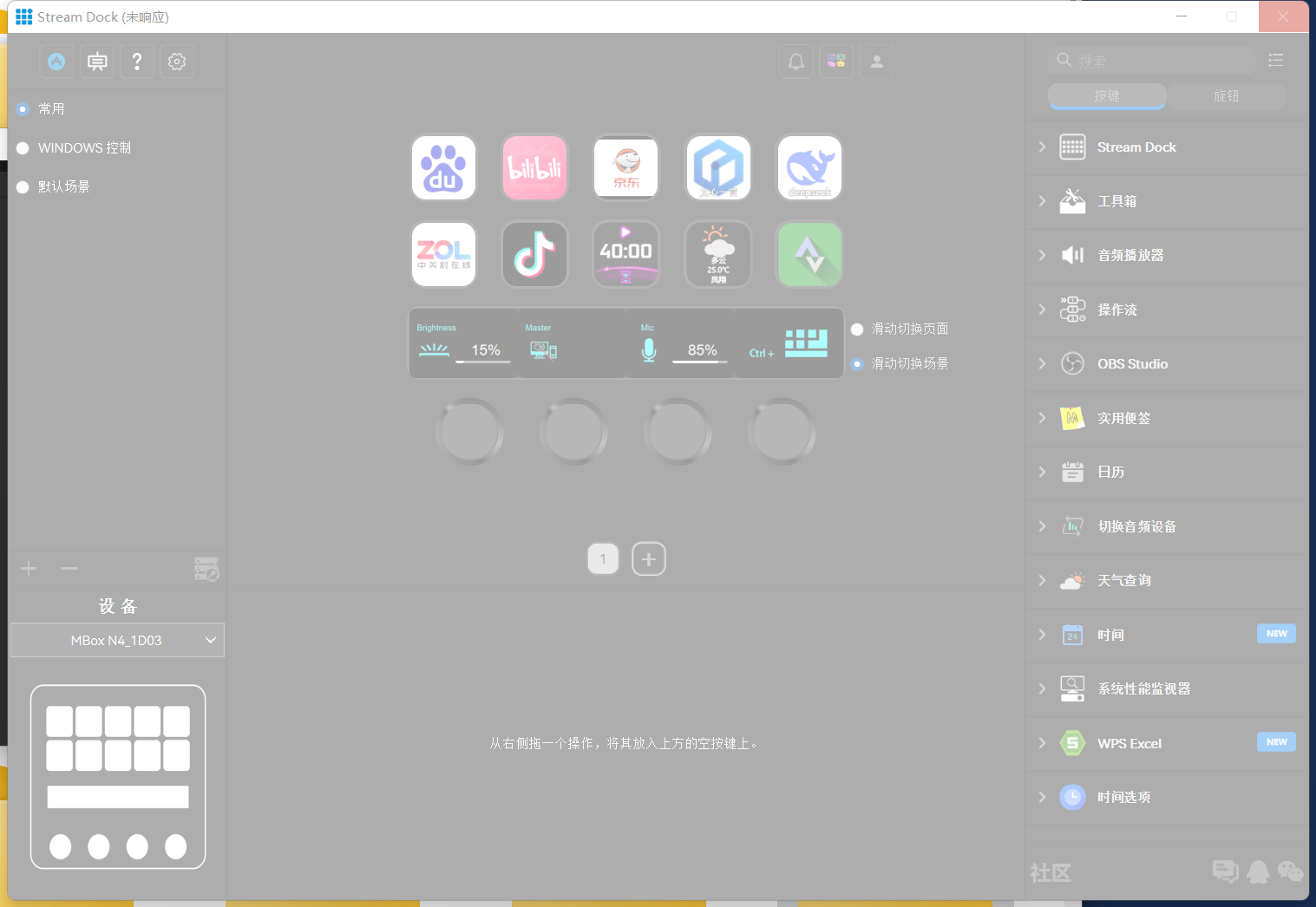Add a new page with plus button
Screen dimensions: 1316x907
[649, 559]
